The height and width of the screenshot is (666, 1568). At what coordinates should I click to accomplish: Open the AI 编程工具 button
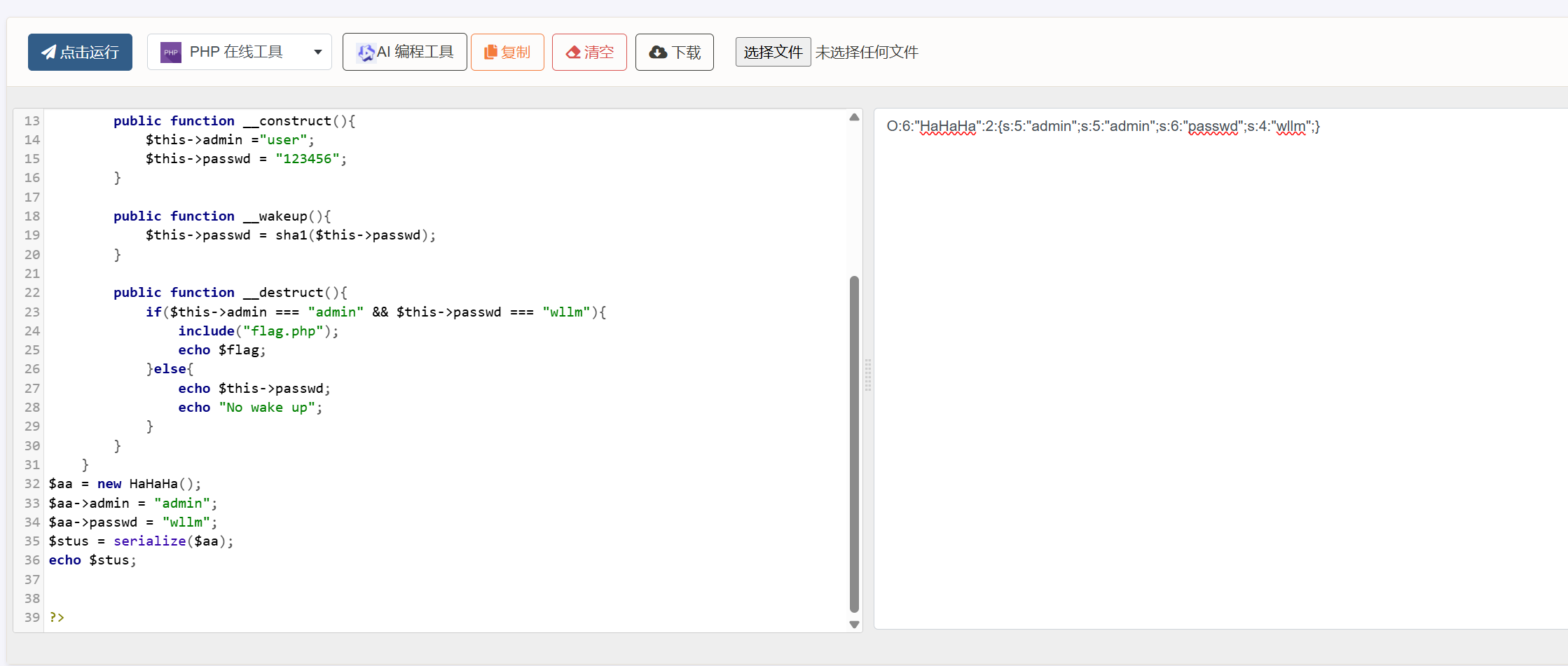click(x=405, y=52)
